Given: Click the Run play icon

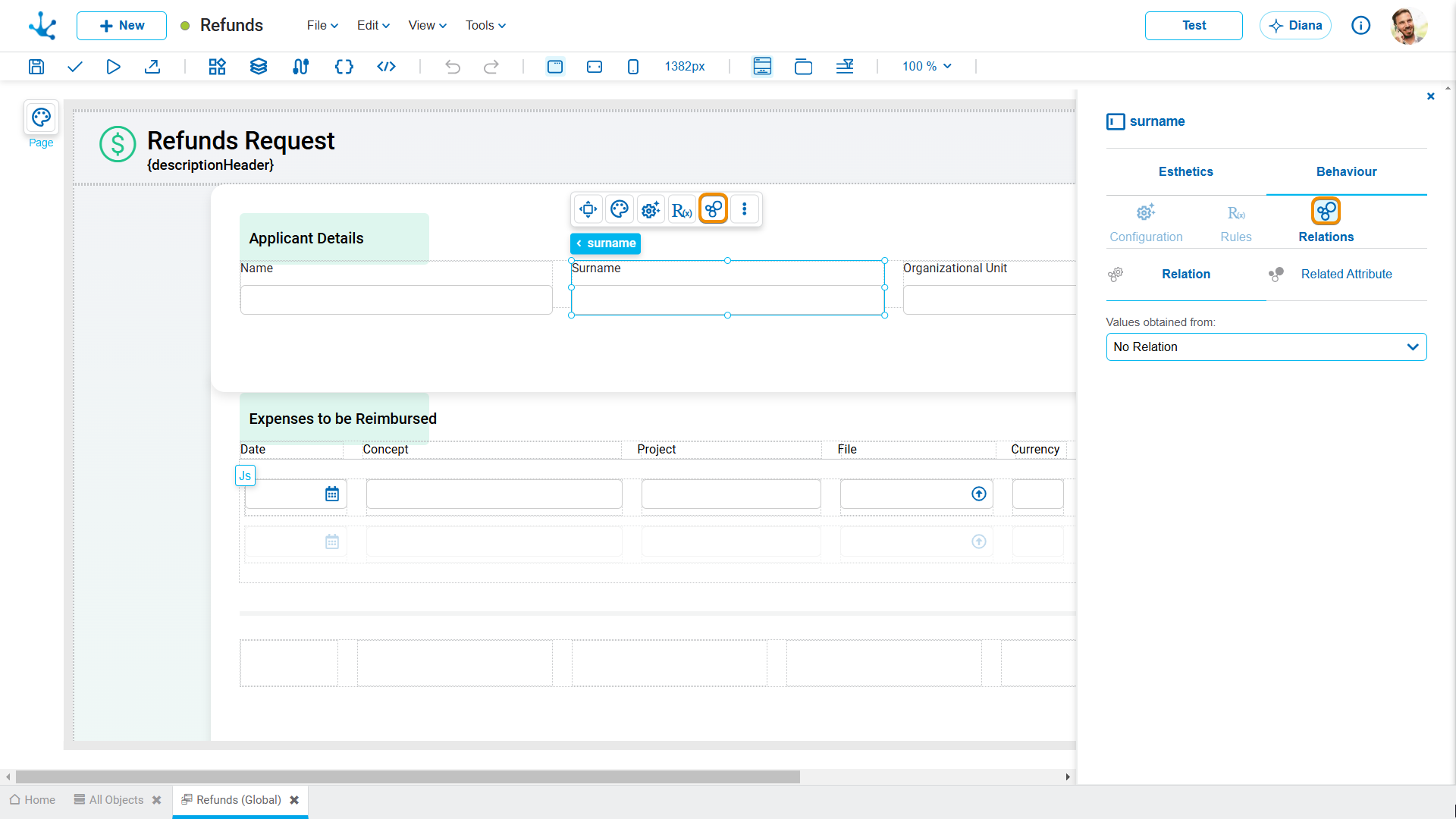Looking at the screenshot, I should click(113, 67).
